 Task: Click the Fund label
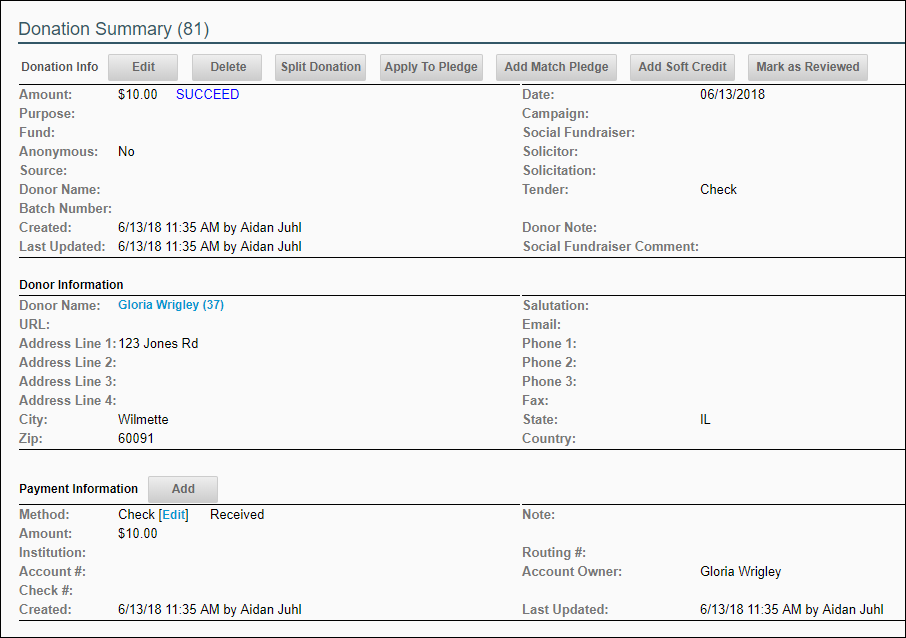(37, 132)
